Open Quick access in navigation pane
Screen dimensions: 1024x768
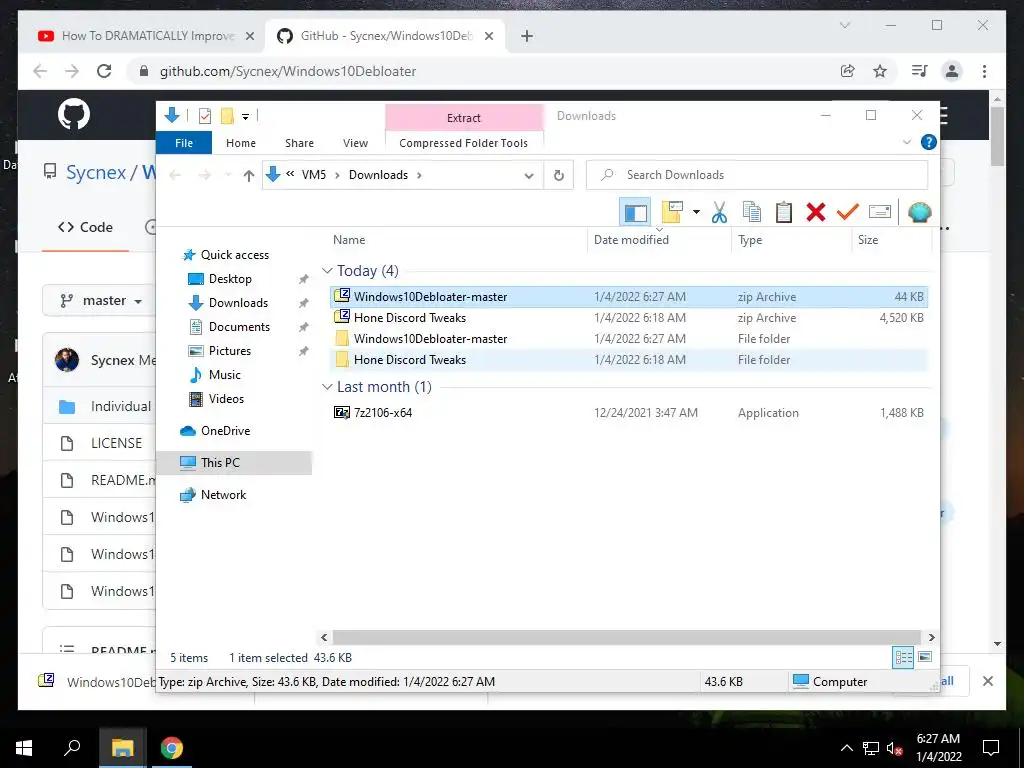226,255
